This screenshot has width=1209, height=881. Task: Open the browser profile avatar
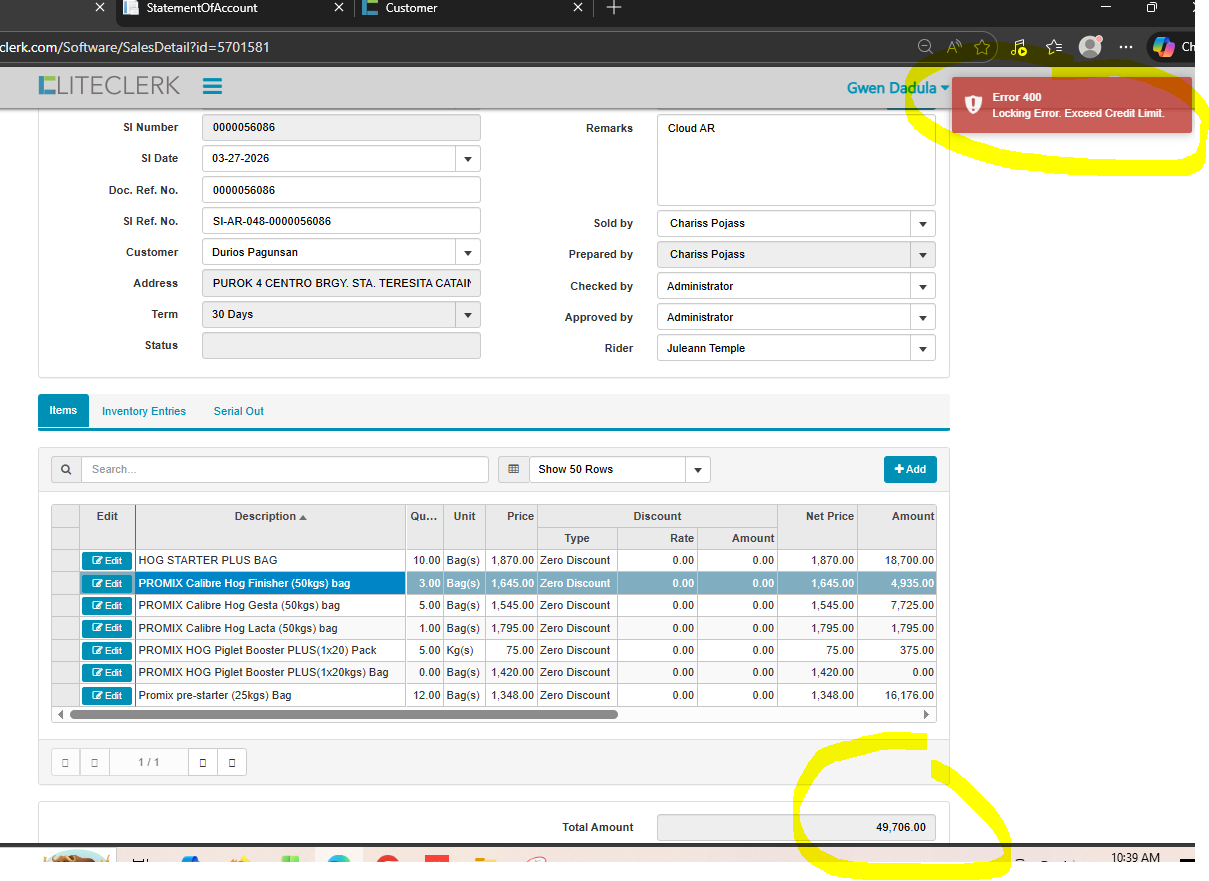click(x=1090, y=47)
